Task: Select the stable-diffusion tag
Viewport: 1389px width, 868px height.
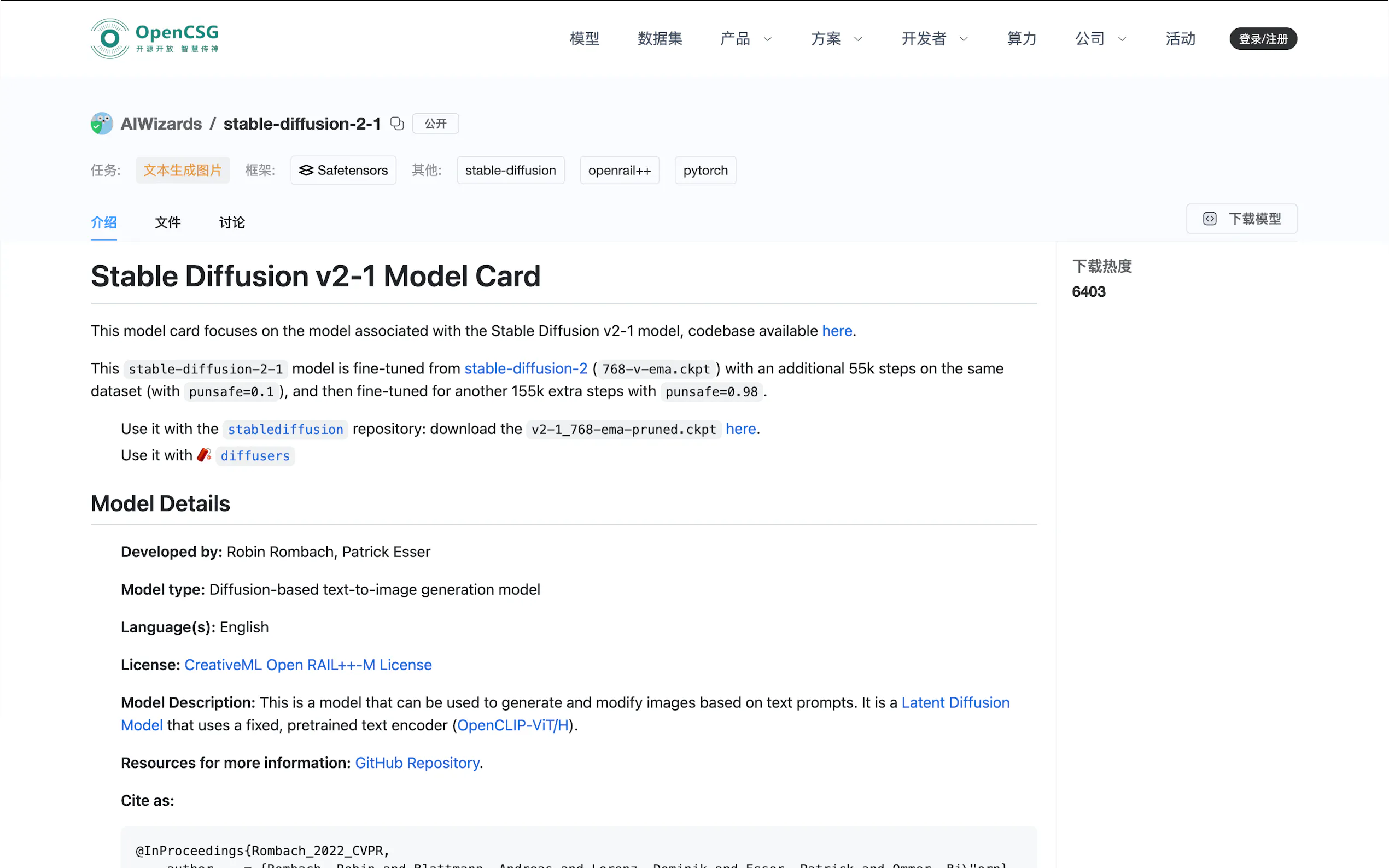Action: click(x=510, y=170)
